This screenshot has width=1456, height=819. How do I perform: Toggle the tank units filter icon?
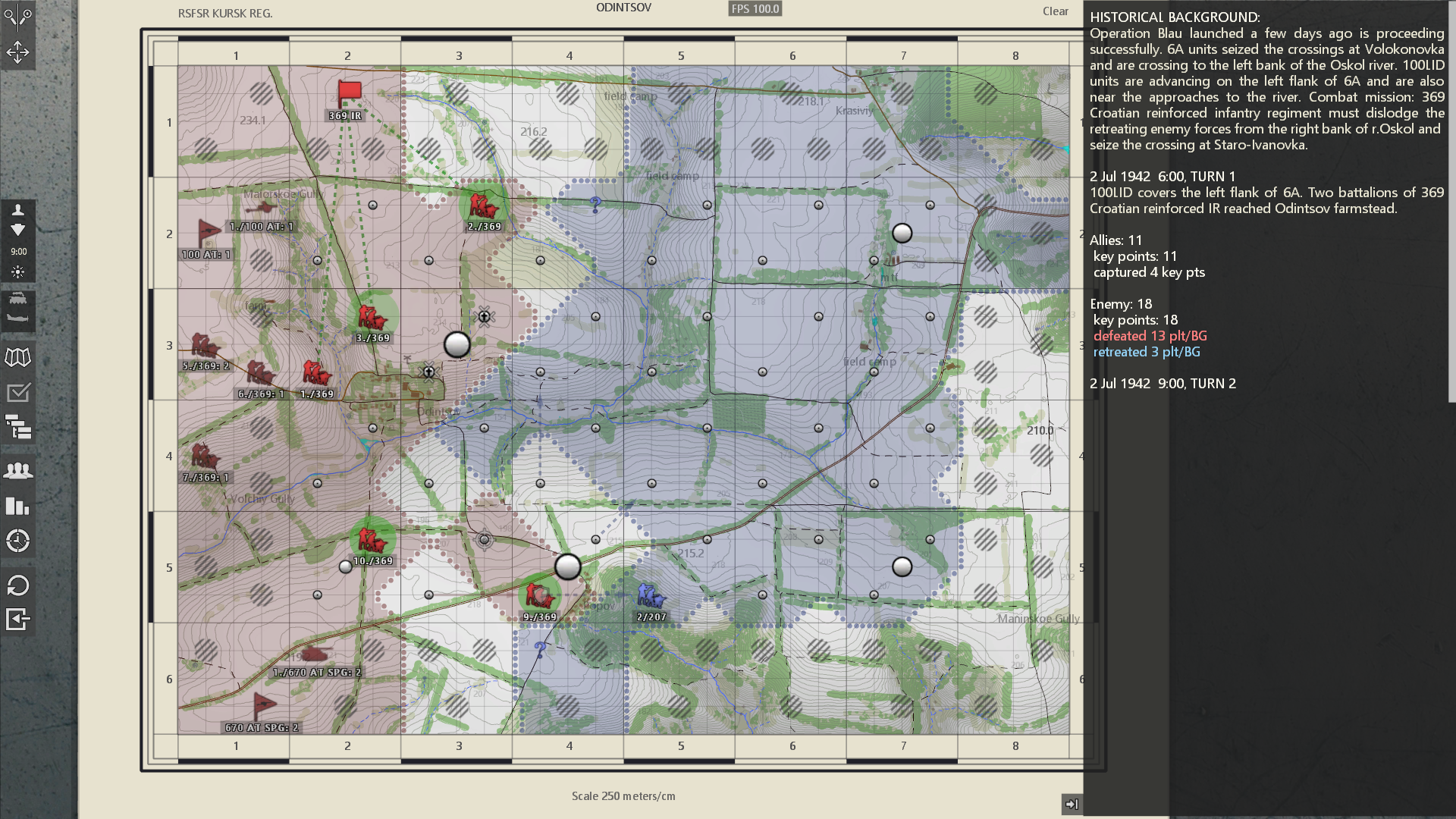[x=17, y=299]
